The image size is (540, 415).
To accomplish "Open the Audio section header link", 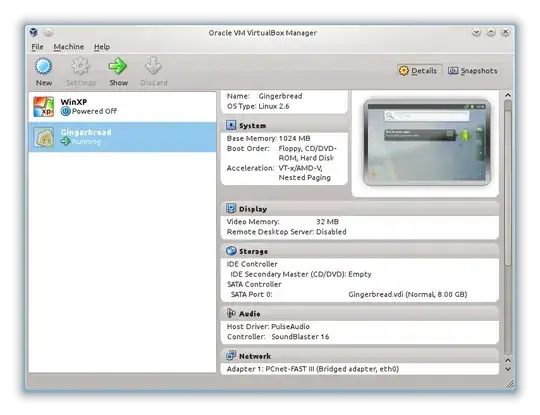I will pos(250,314).
